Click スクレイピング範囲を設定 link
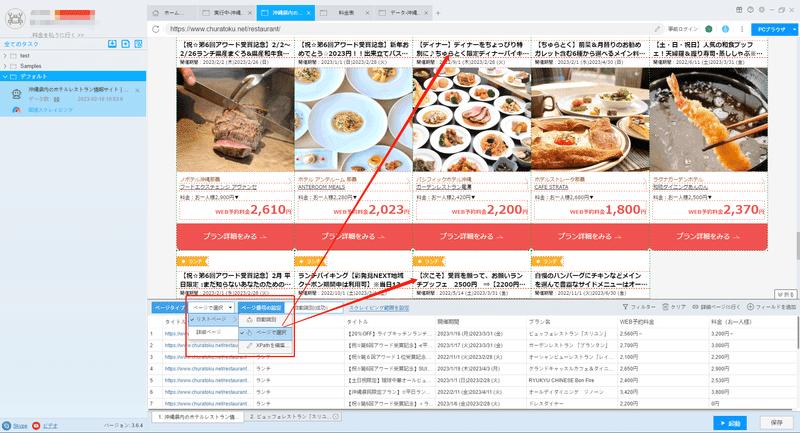 379,308
